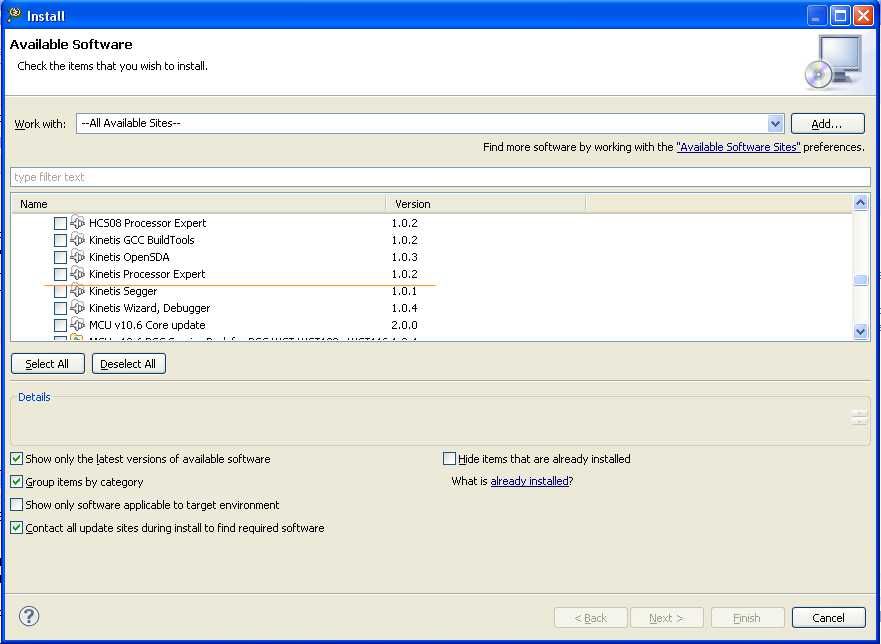The height and width of the screenshot is (644, 881).
Task: Check the Kinetis OpenSDA checkbox
Action: (60, 257)
